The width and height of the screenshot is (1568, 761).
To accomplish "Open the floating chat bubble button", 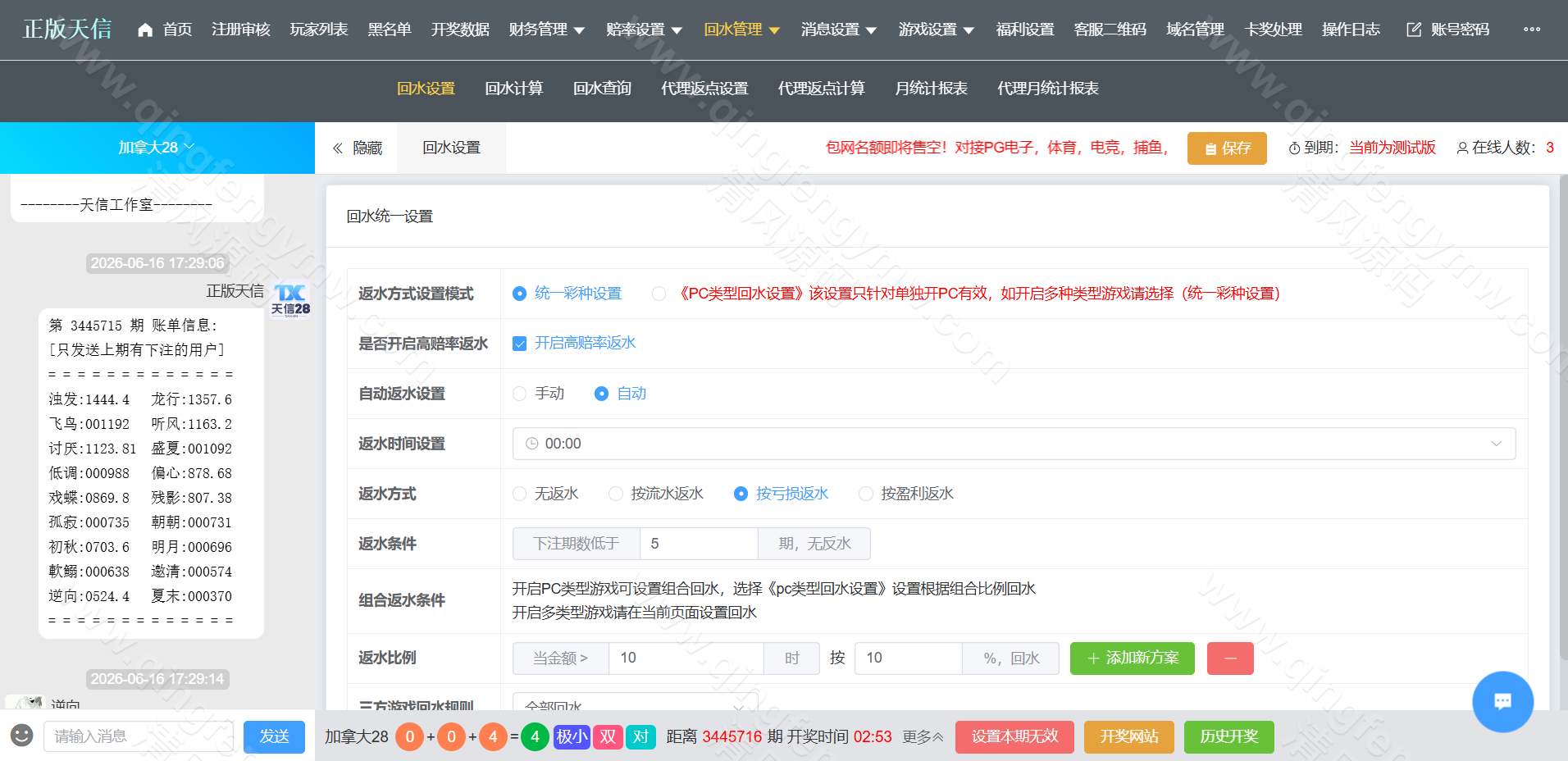I will point(1502,701).
